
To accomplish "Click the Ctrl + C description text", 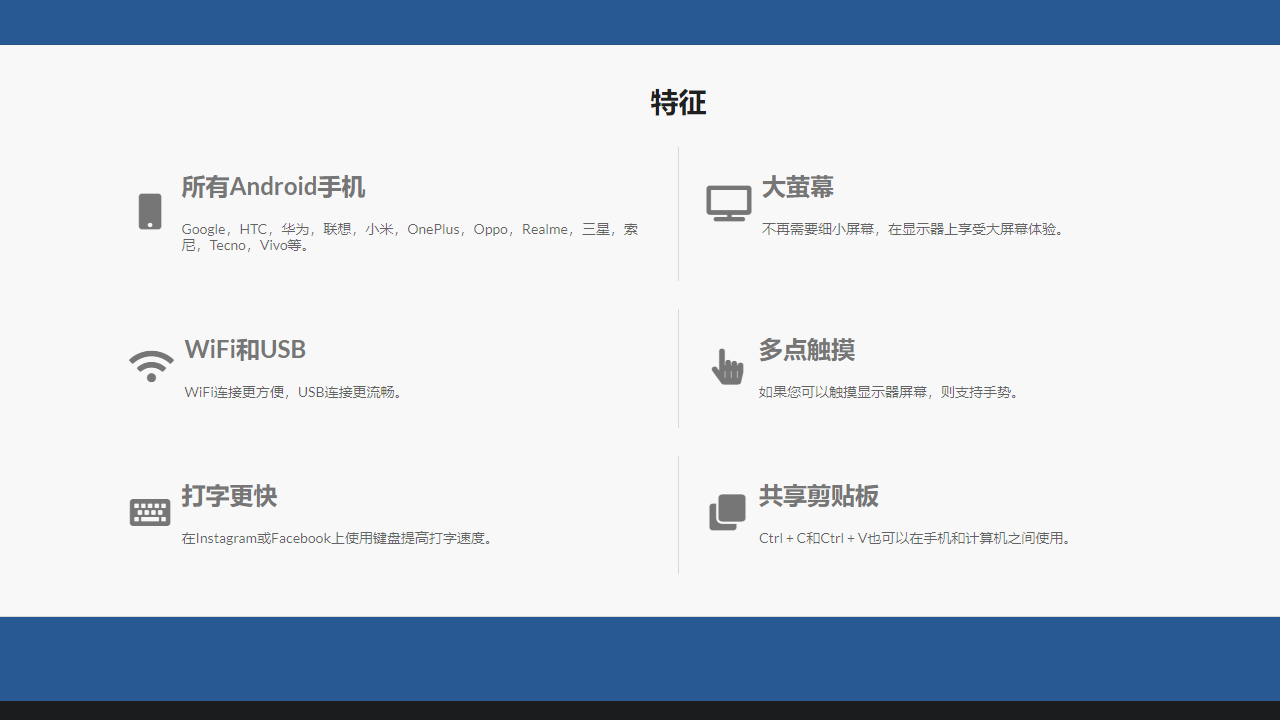I will [917, 537].
